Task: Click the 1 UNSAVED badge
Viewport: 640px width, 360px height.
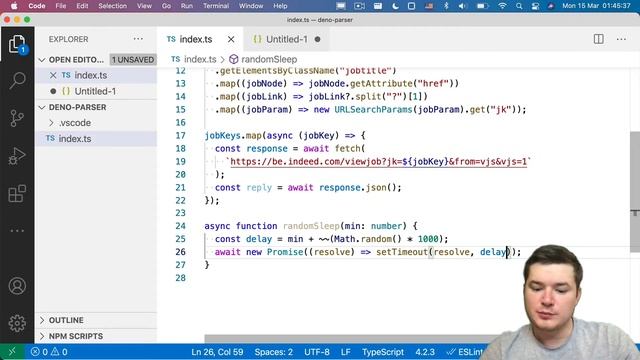Action: pyautogui.click(x=133, y=60)
